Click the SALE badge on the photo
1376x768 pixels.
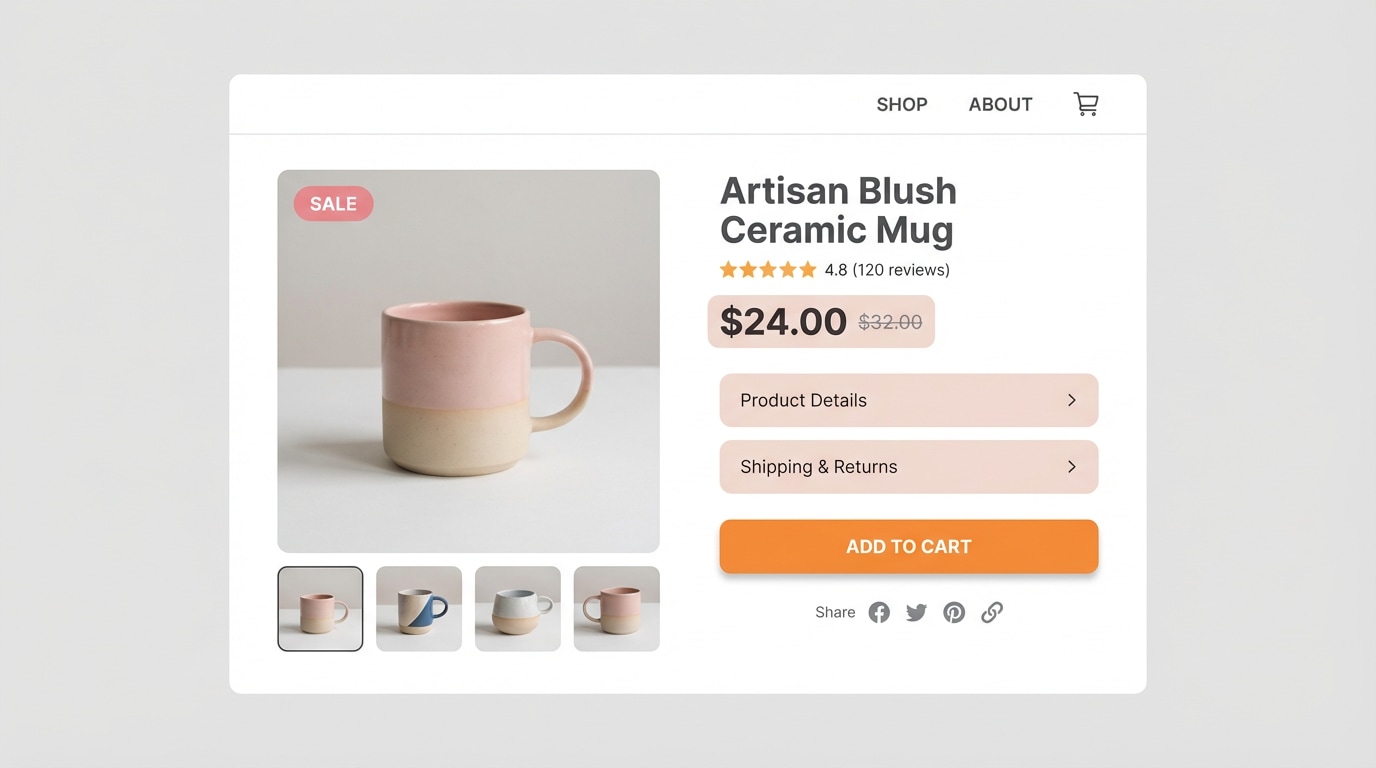[x=332, y=203]
